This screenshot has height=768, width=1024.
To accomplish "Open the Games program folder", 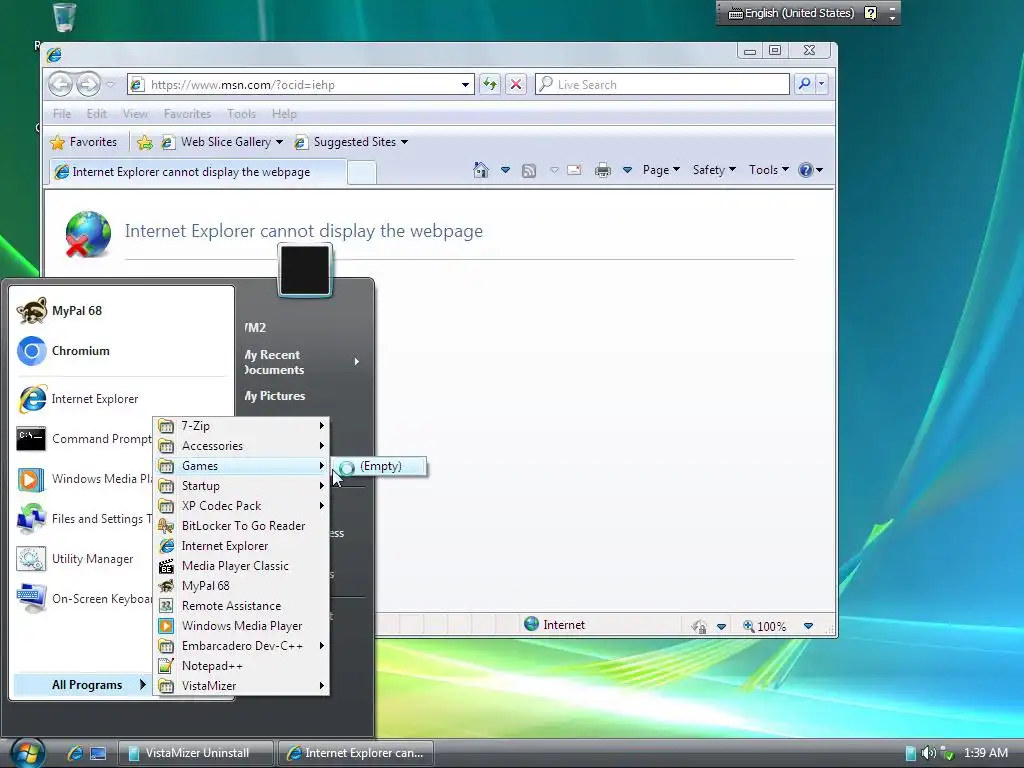I will [x=241, y=466].
